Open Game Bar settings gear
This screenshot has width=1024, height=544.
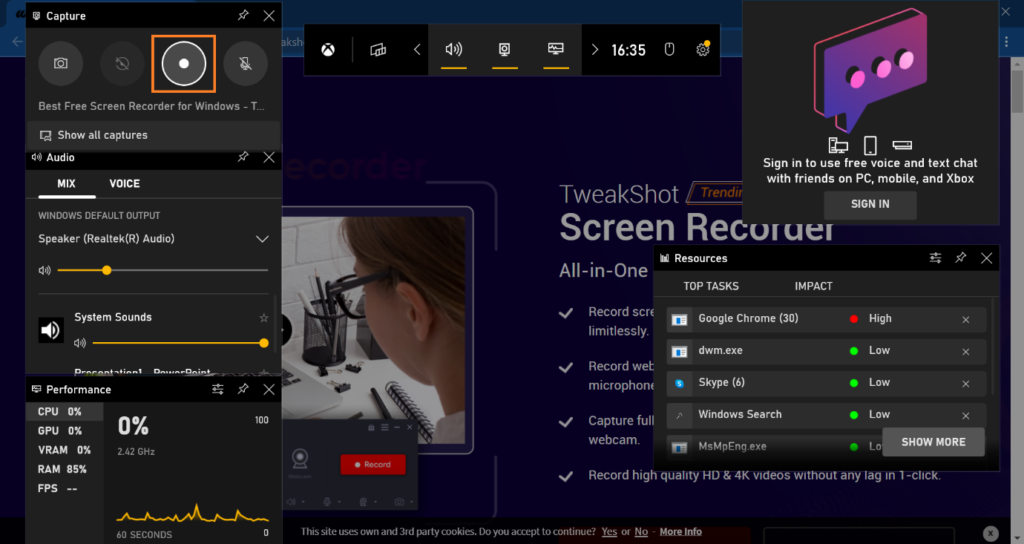coord(703,50)
